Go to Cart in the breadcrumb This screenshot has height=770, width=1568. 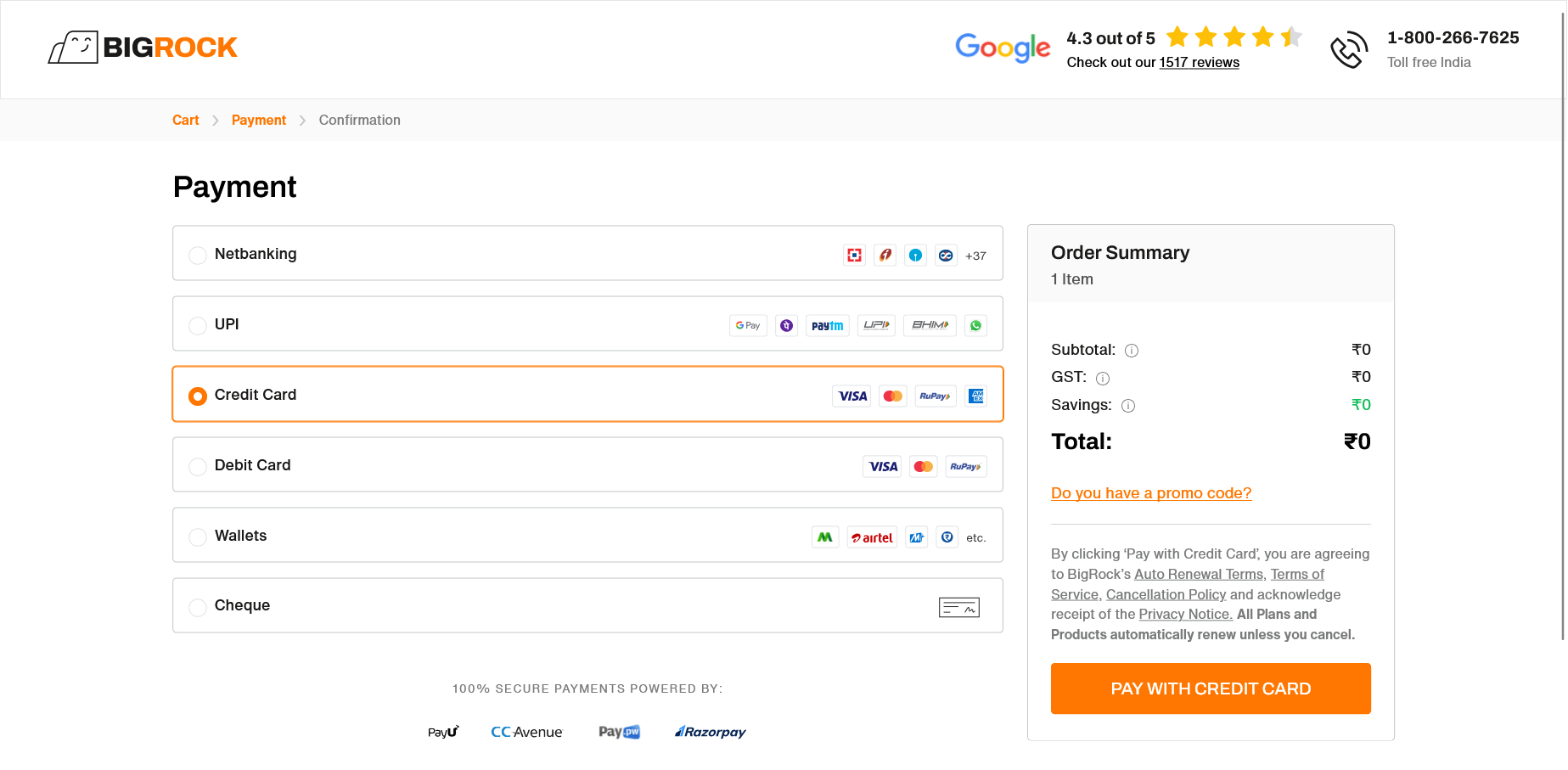[186, 121]
